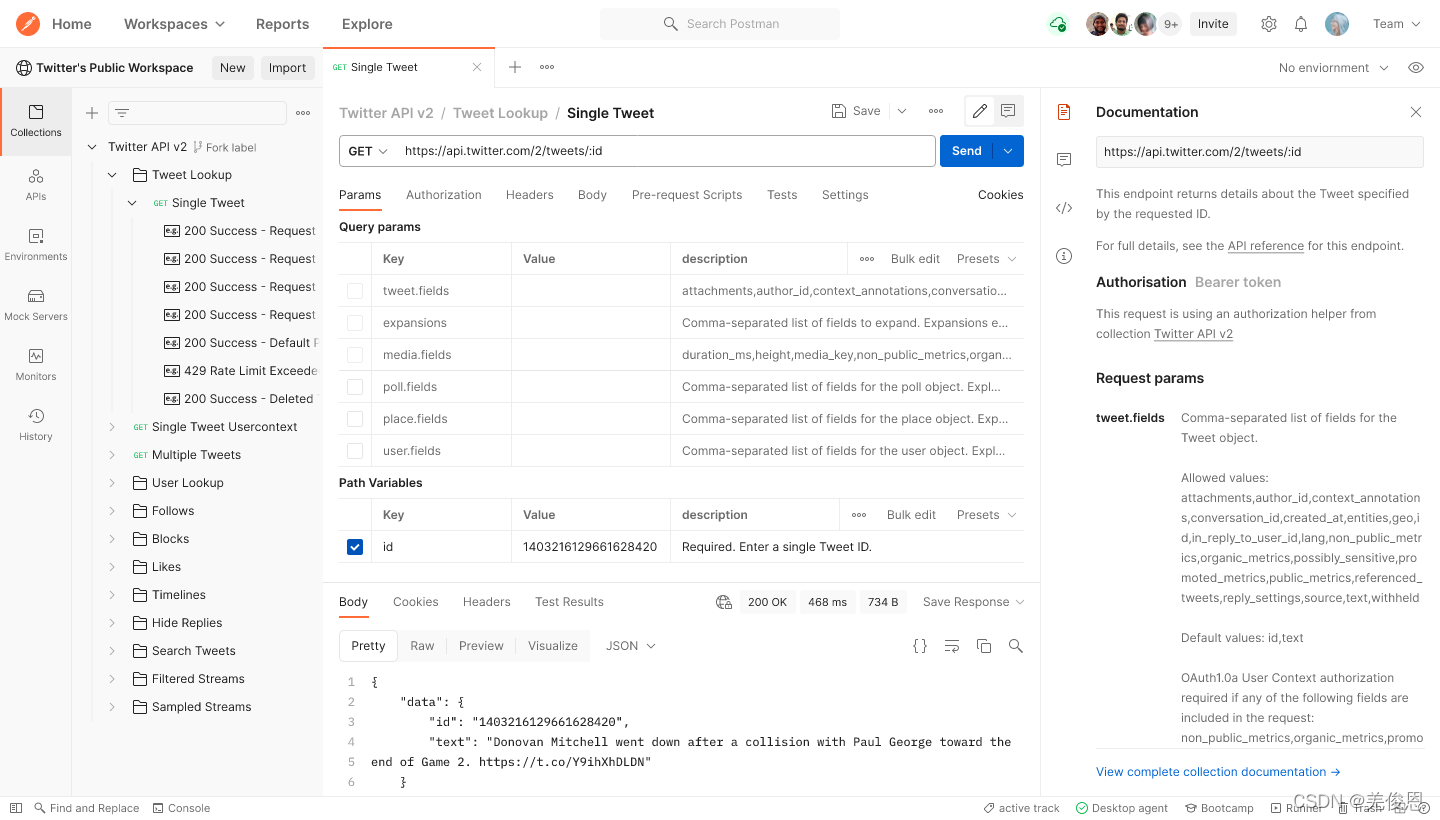Switch to the Authorization tab
Image resolution: width=1440 pixels, height=820 pixels.
point(444,195)
